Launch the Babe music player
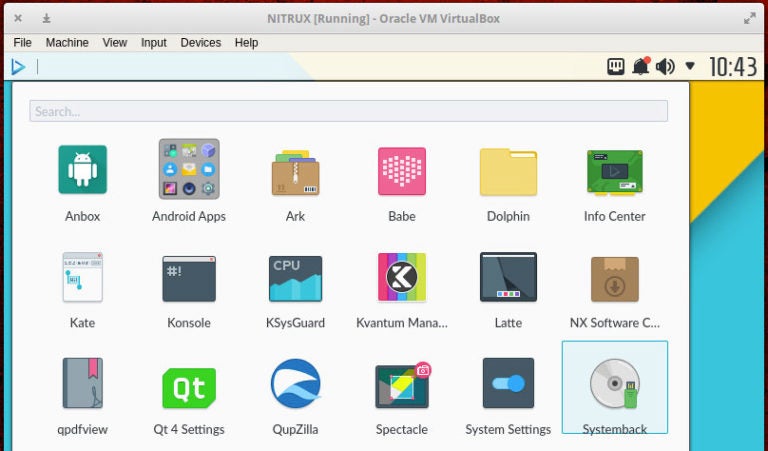The image size is (768, 451). [402, 171]
